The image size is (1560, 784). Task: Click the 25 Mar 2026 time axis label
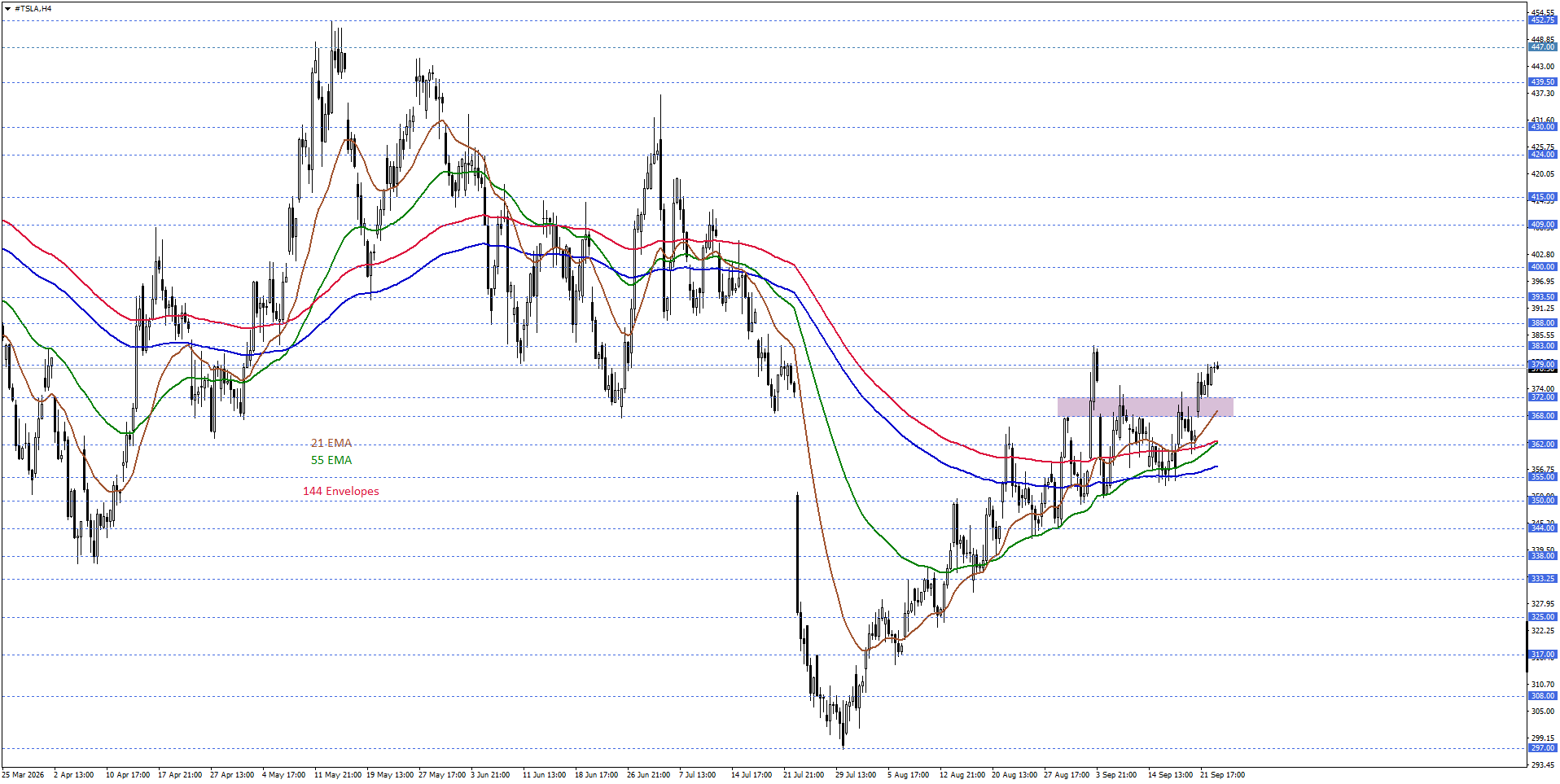[x=23, y=774]
